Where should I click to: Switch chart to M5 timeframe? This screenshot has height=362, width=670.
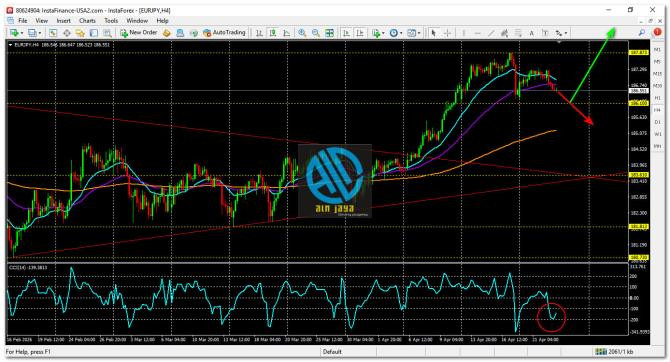tap(657, 62)
